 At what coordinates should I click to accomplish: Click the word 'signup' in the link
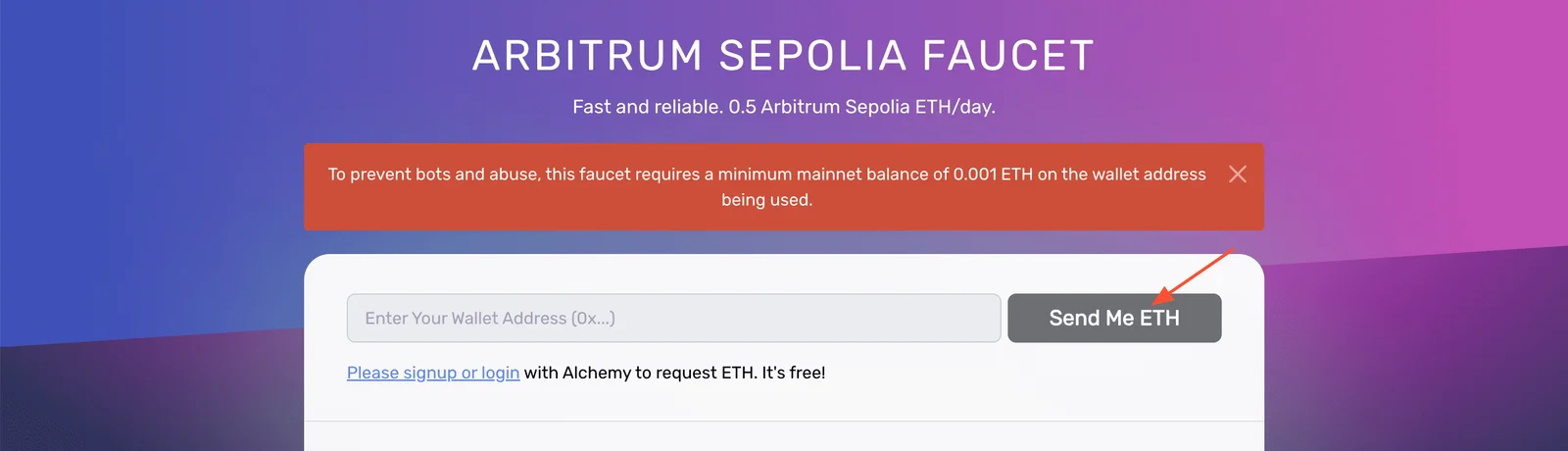coord(430,373)
